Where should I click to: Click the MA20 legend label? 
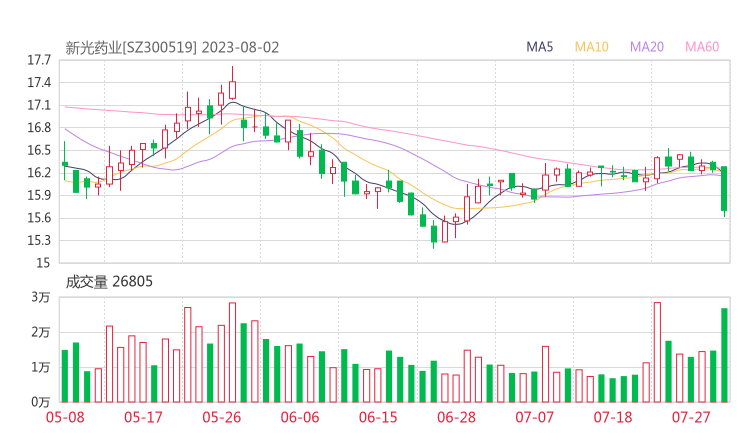pos(647,47)
